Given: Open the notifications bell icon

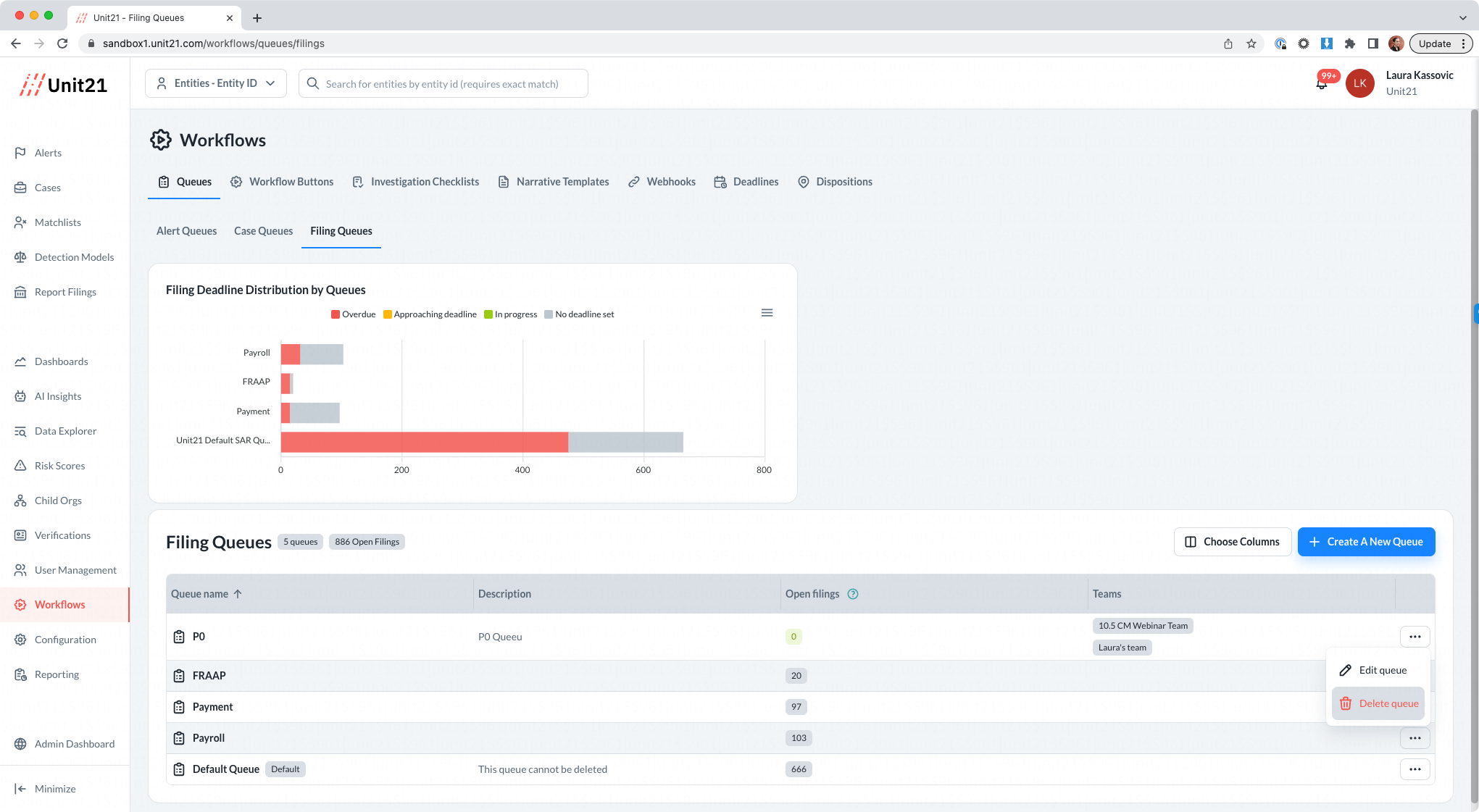Looking at the screenshot, I should (x=1322, y=84).
